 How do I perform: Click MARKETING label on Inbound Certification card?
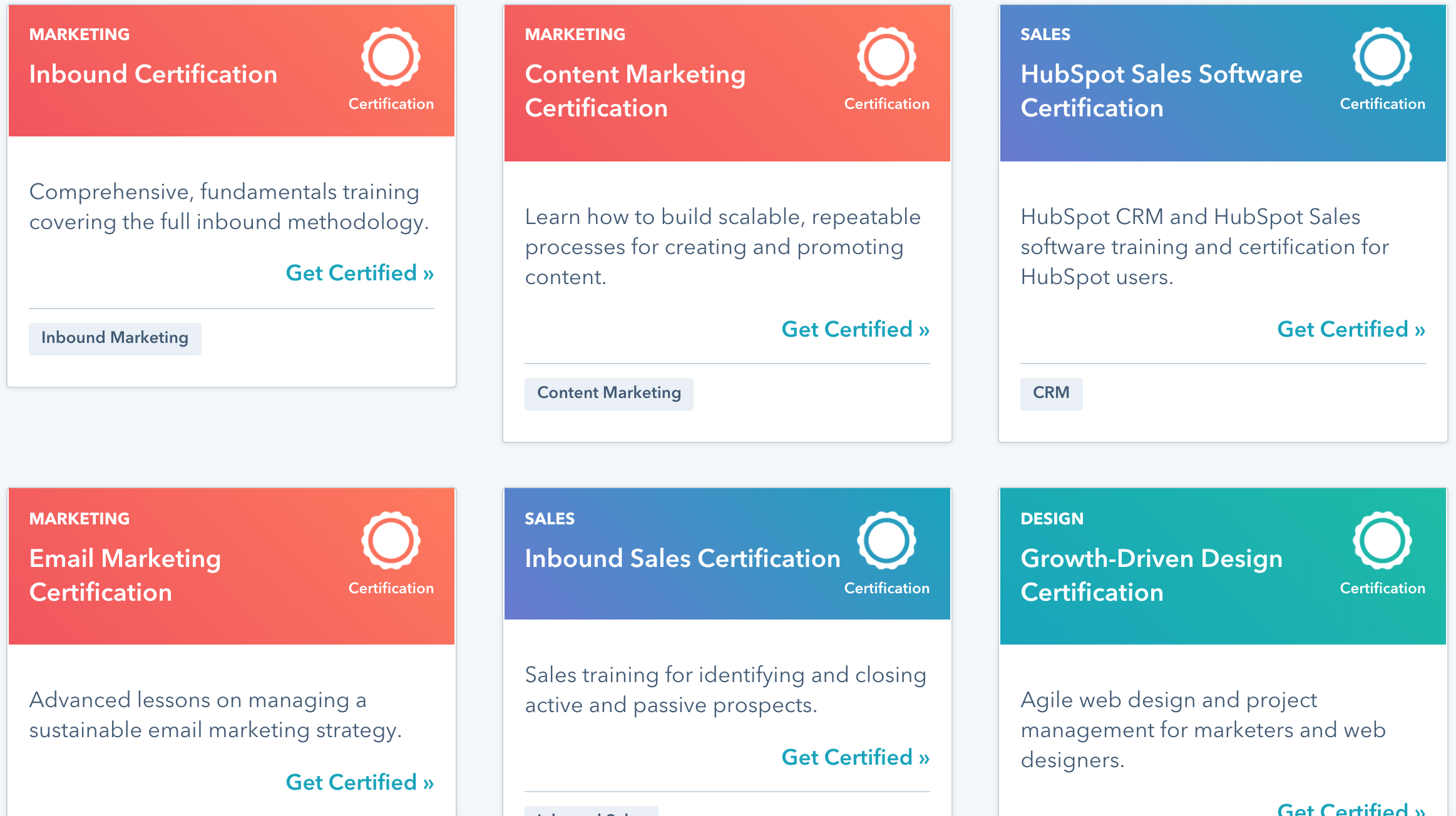pos(79,34)
